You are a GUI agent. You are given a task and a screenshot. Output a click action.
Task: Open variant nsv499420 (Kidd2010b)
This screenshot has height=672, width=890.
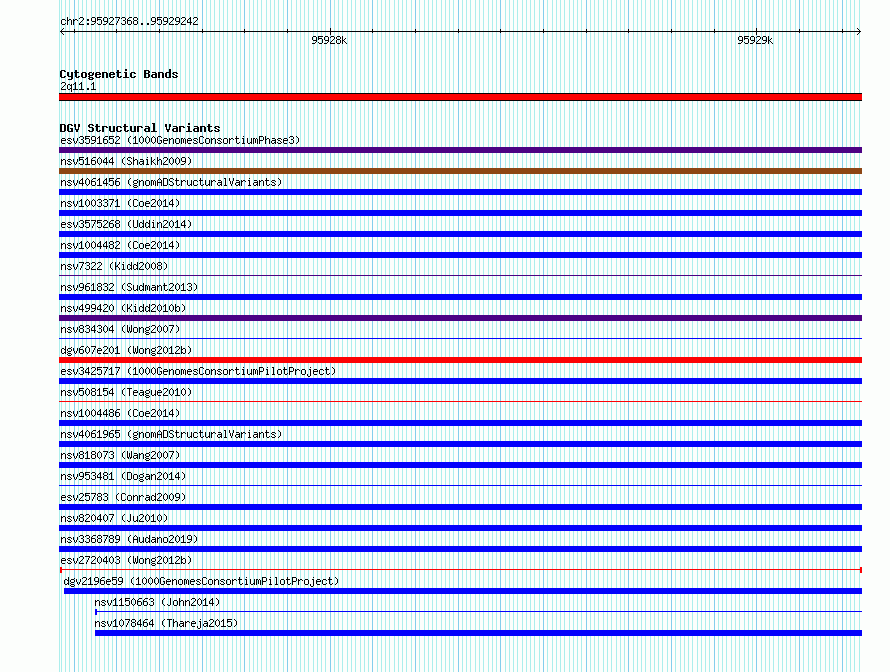[x=123, y=308]
